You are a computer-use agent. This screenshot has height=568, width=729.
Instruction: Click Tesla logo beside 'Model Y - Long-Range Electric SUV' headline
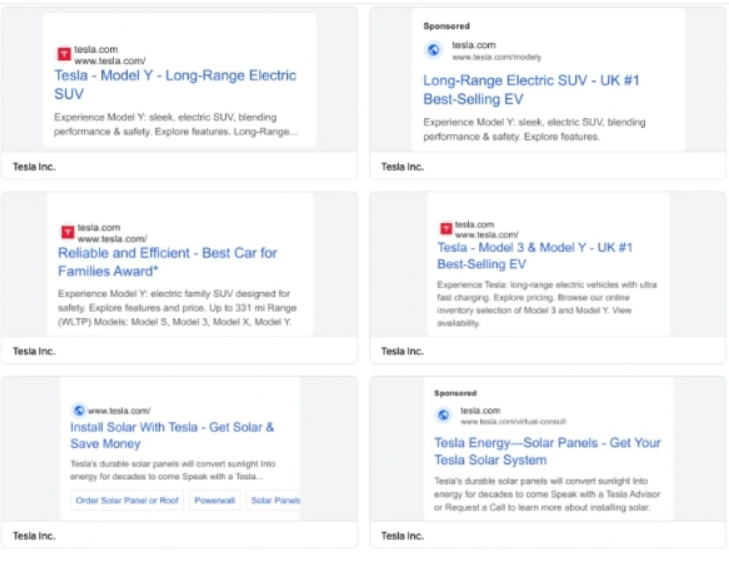click(x=64, y=54)
